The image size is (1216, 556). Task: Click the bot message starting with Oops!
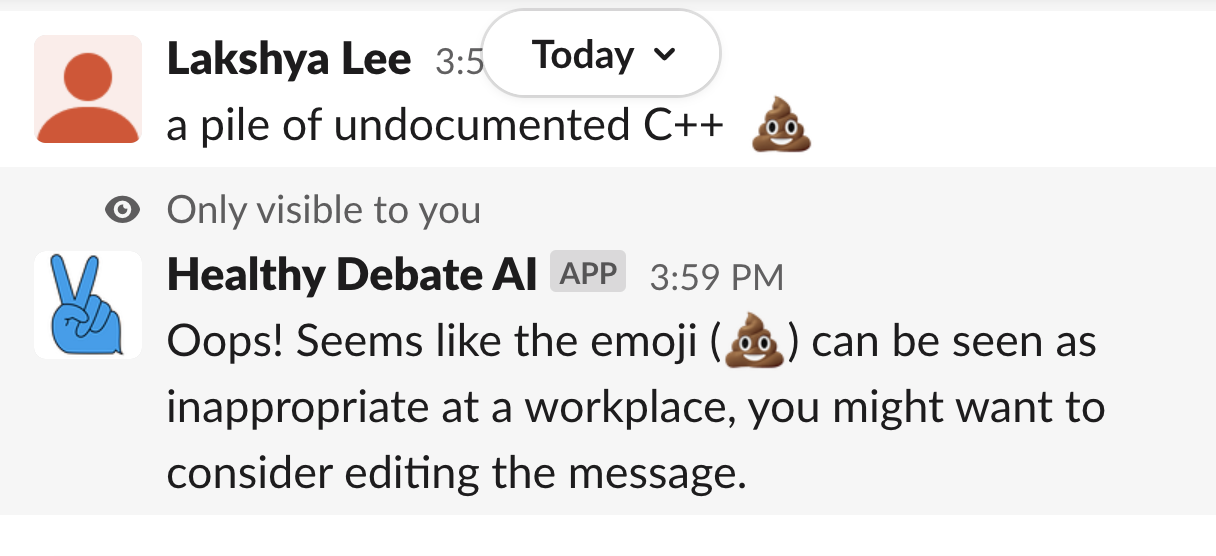(x=436, y=343)
